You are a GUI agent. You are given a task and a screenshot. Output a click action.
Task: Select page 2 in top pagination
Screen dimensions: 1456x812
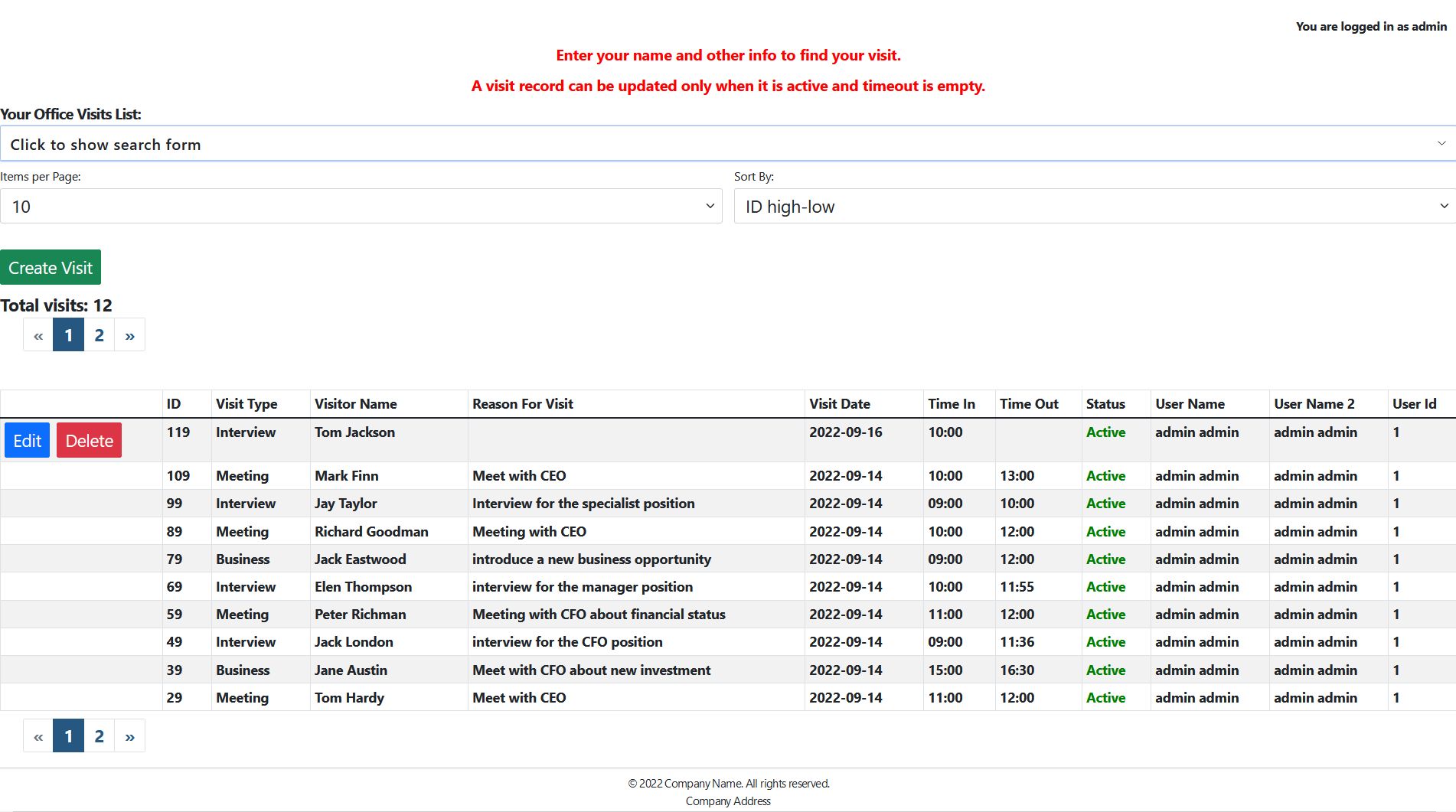[x=99, y=335]
